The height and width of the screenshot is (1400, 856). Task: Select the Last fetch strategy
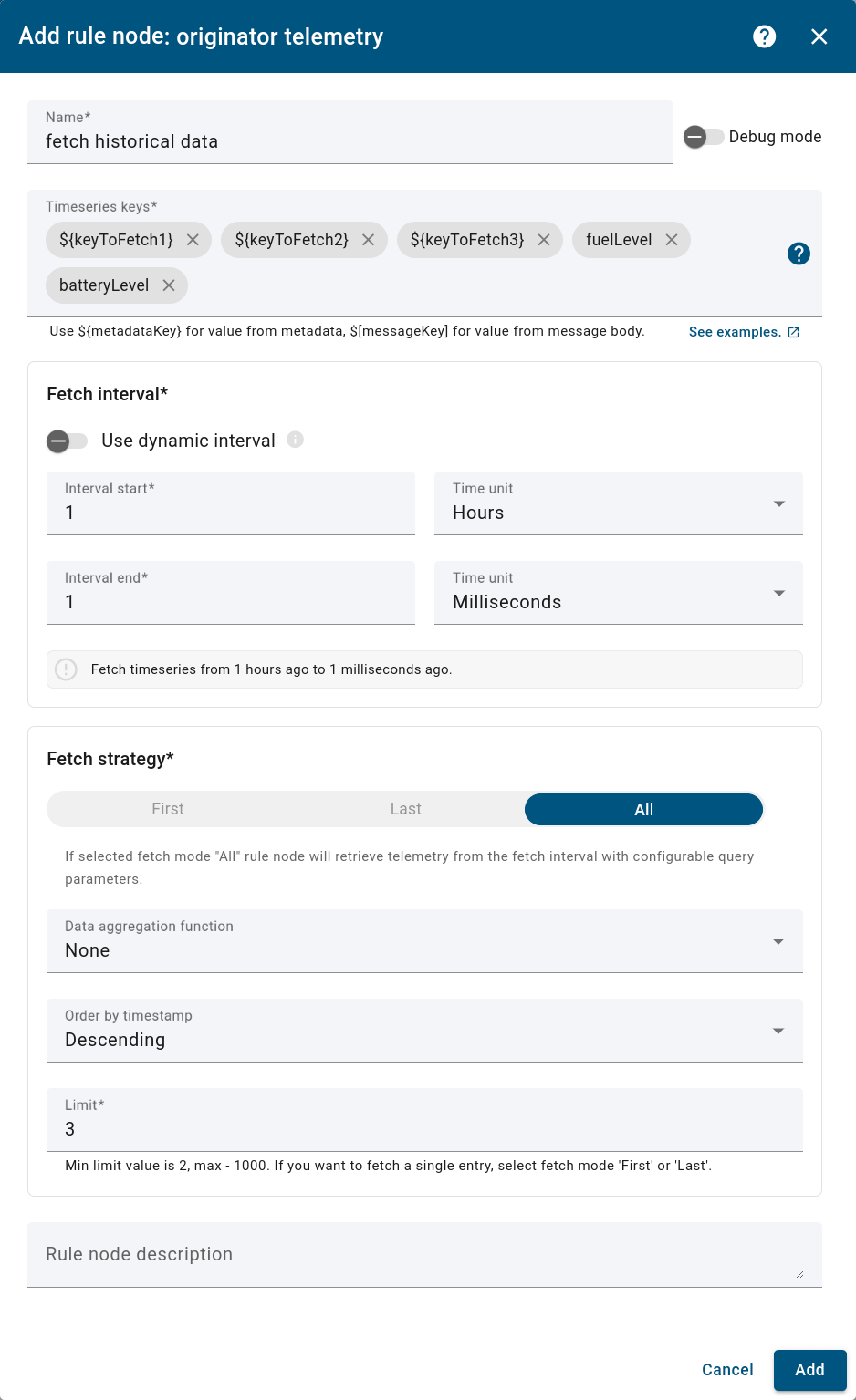click(406, 809)
